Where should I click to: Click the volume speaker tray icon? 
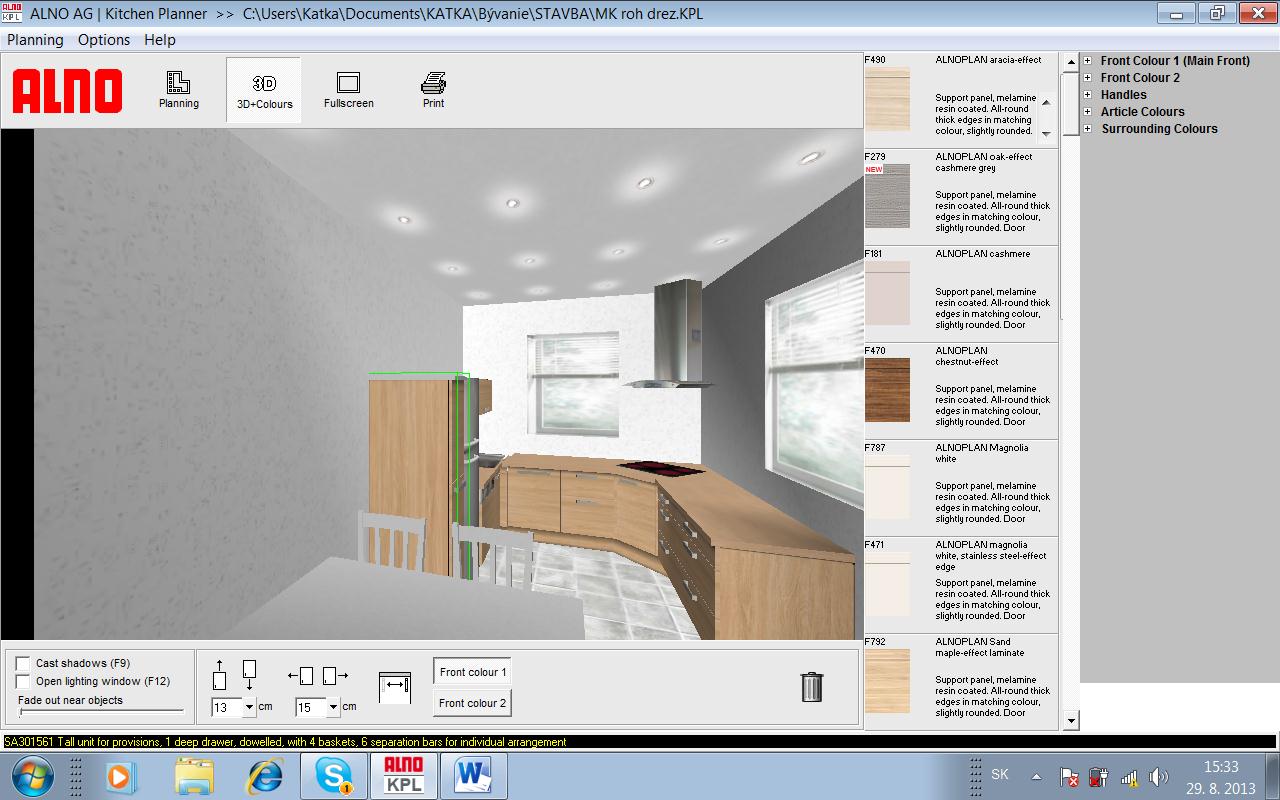(1158, 777)
